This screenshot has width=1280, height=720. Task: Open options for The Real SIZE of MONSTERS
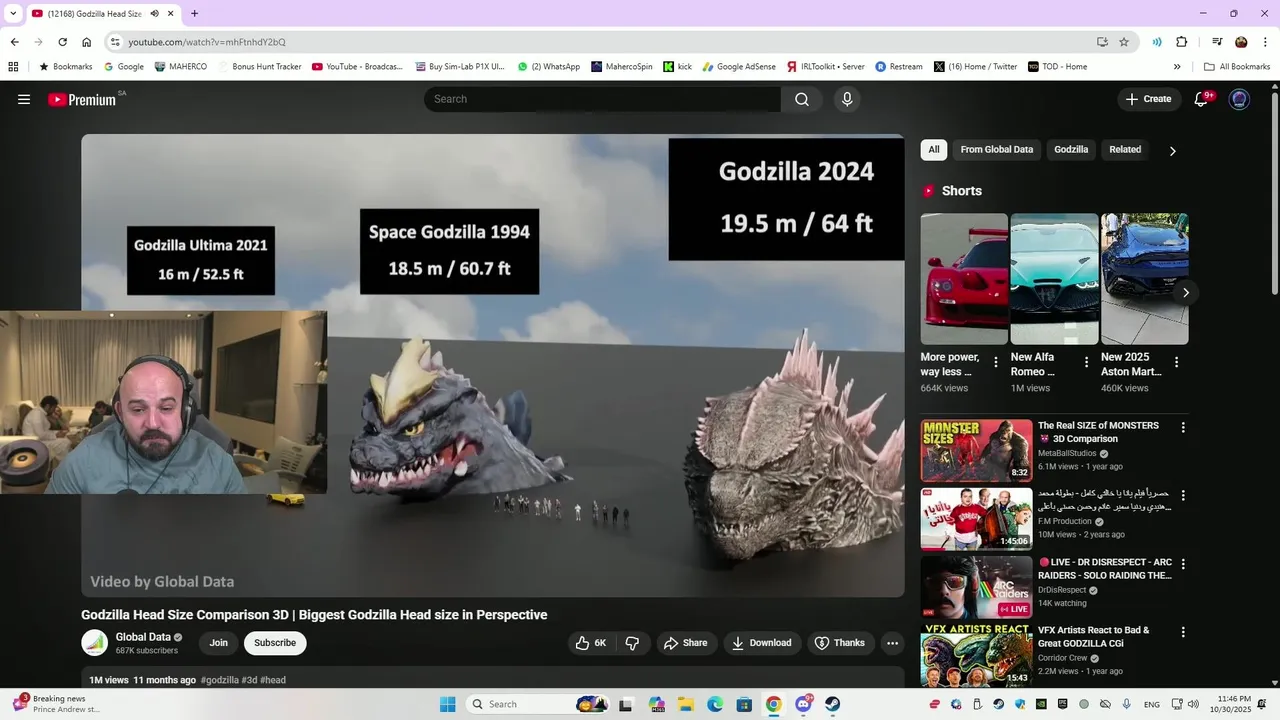1183,427
